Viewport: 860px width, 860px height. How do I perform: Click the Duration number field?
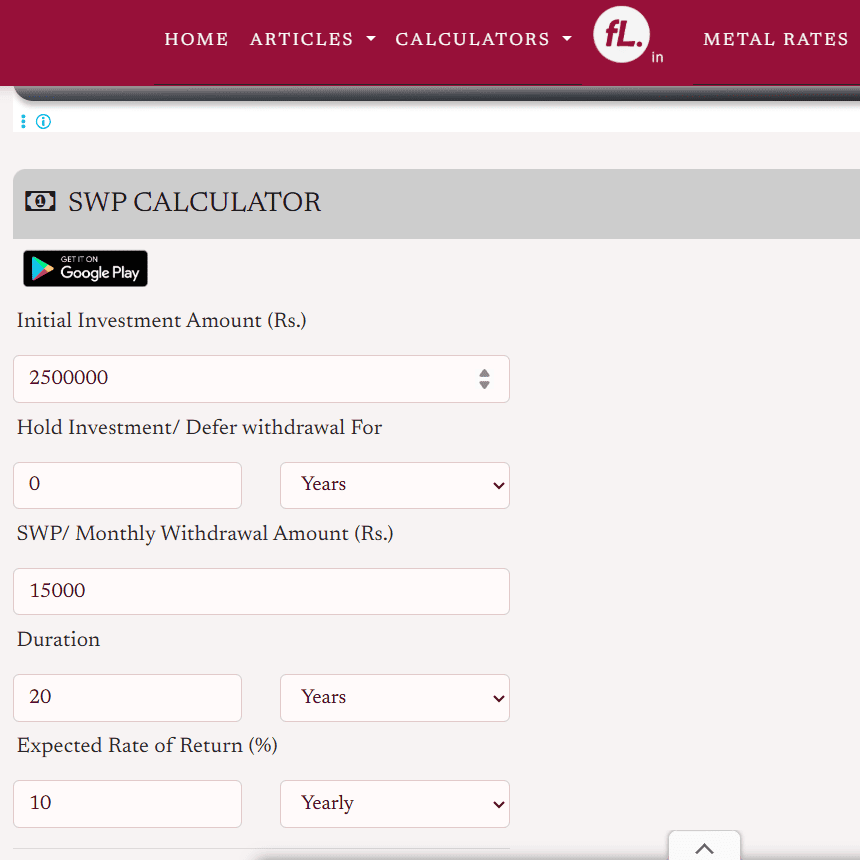127,698
